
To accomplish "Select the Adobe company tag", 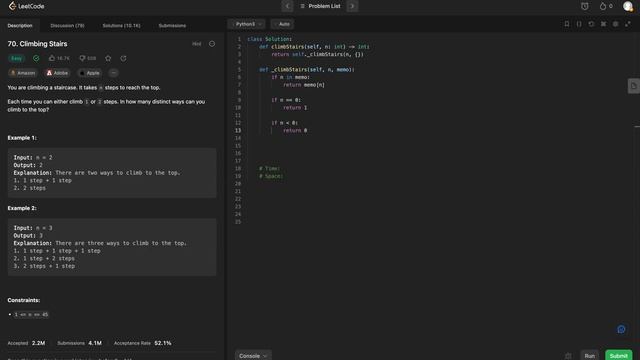I will pyautogui.click(x=58, y=73).
